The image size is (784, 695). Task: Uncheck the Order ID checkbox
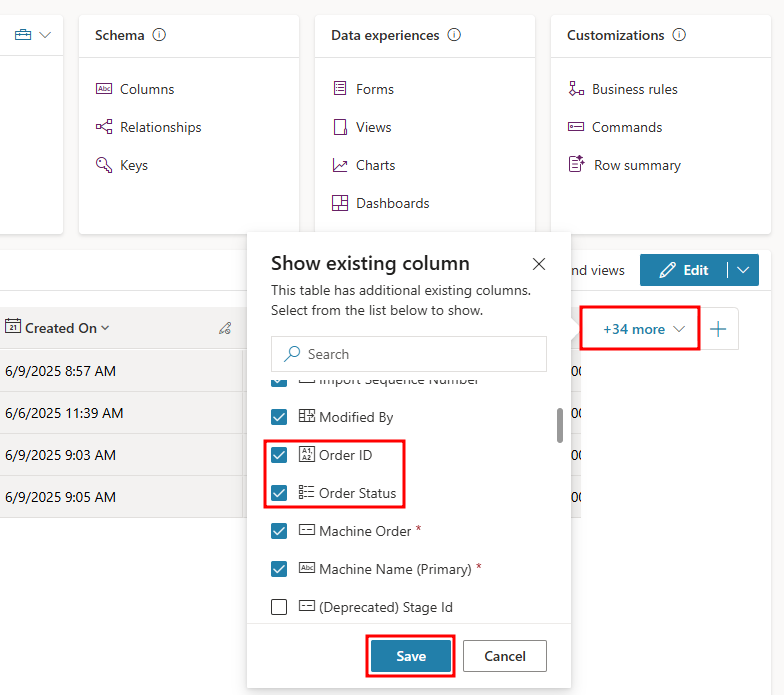pyautogui.click(x=279, y=455)
